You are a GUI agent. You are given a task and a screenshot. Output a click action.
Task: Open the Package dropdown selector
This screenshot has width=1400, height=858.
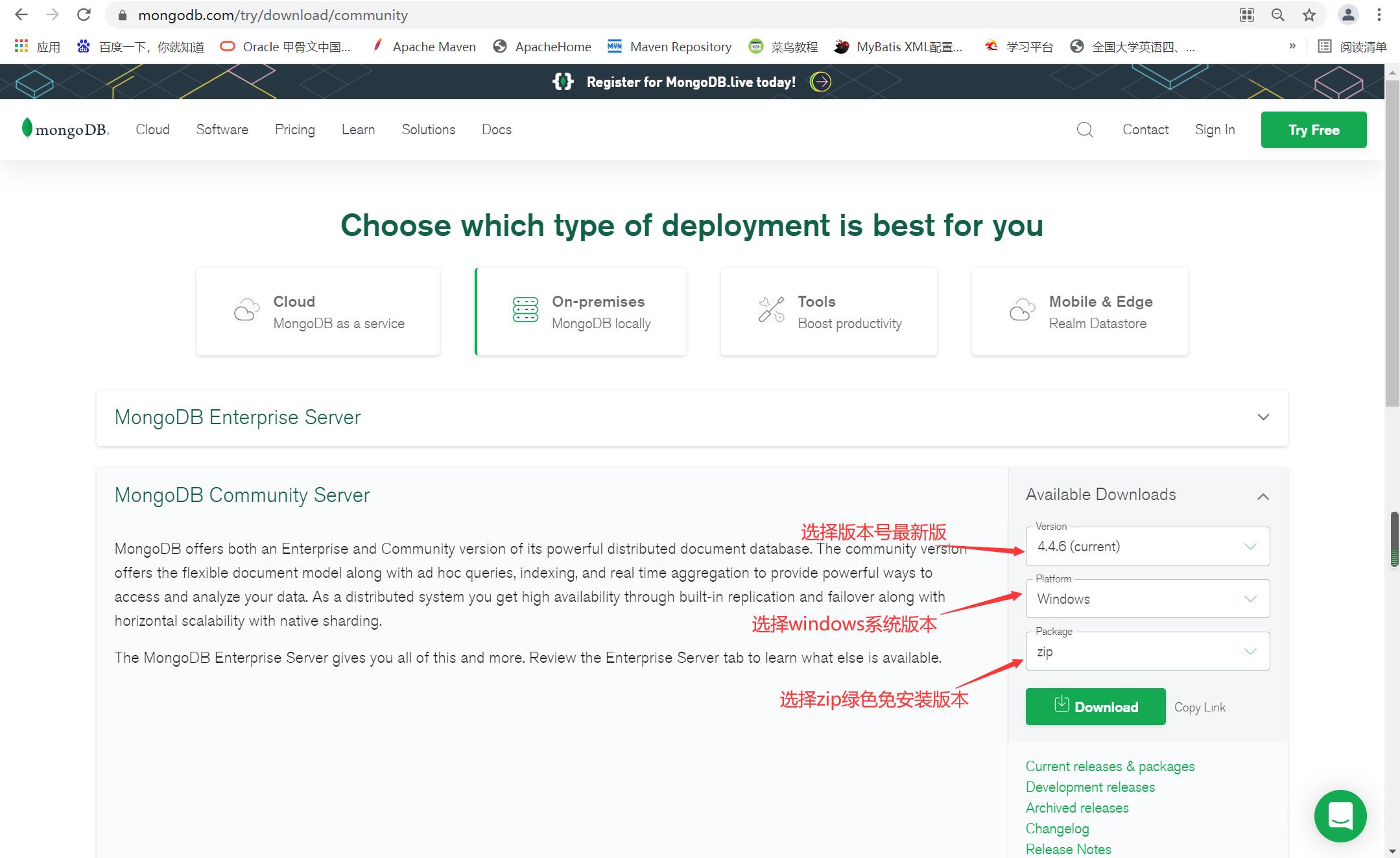coord(1147,652)
